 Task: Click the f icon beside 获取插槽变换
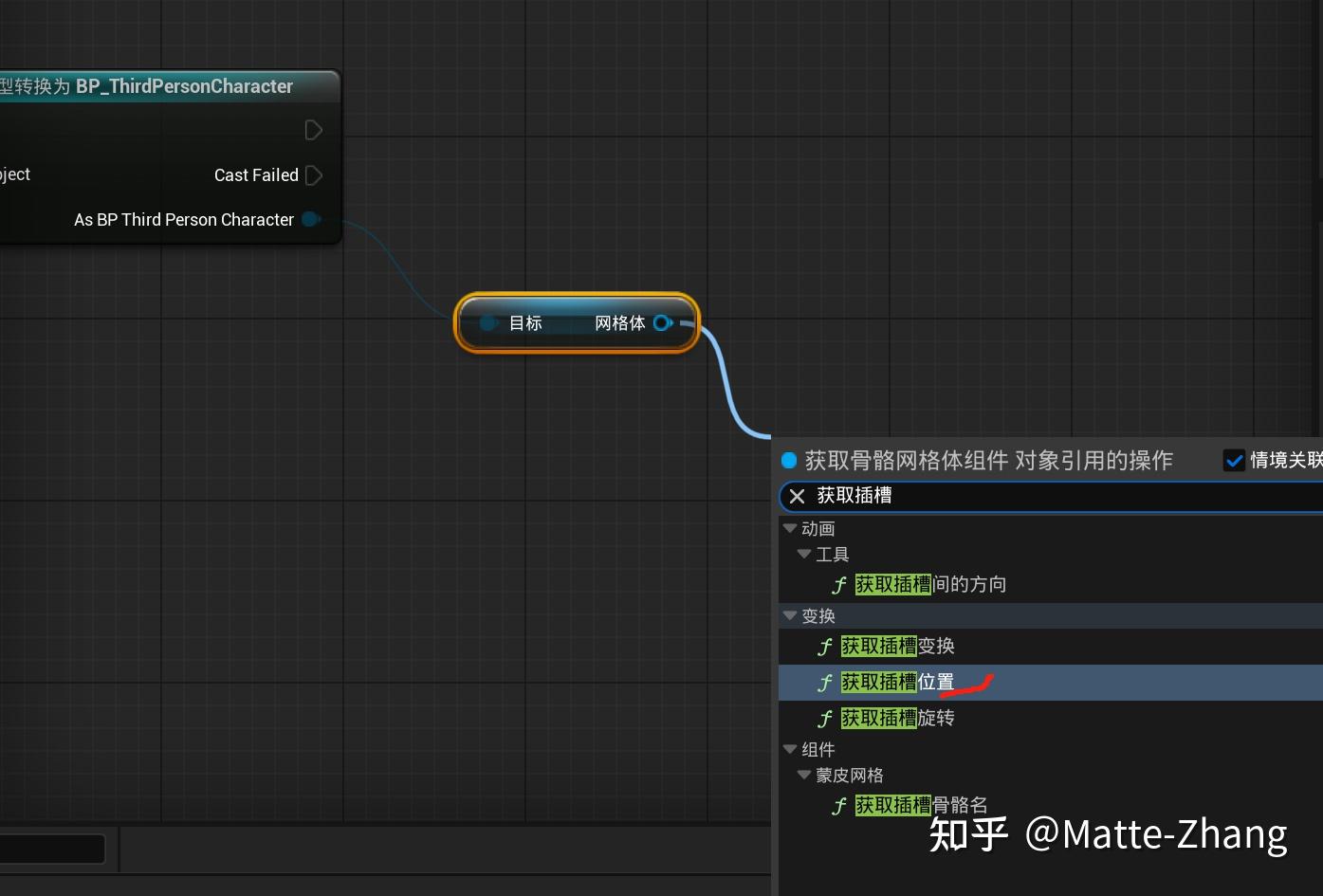click(824, 647)
